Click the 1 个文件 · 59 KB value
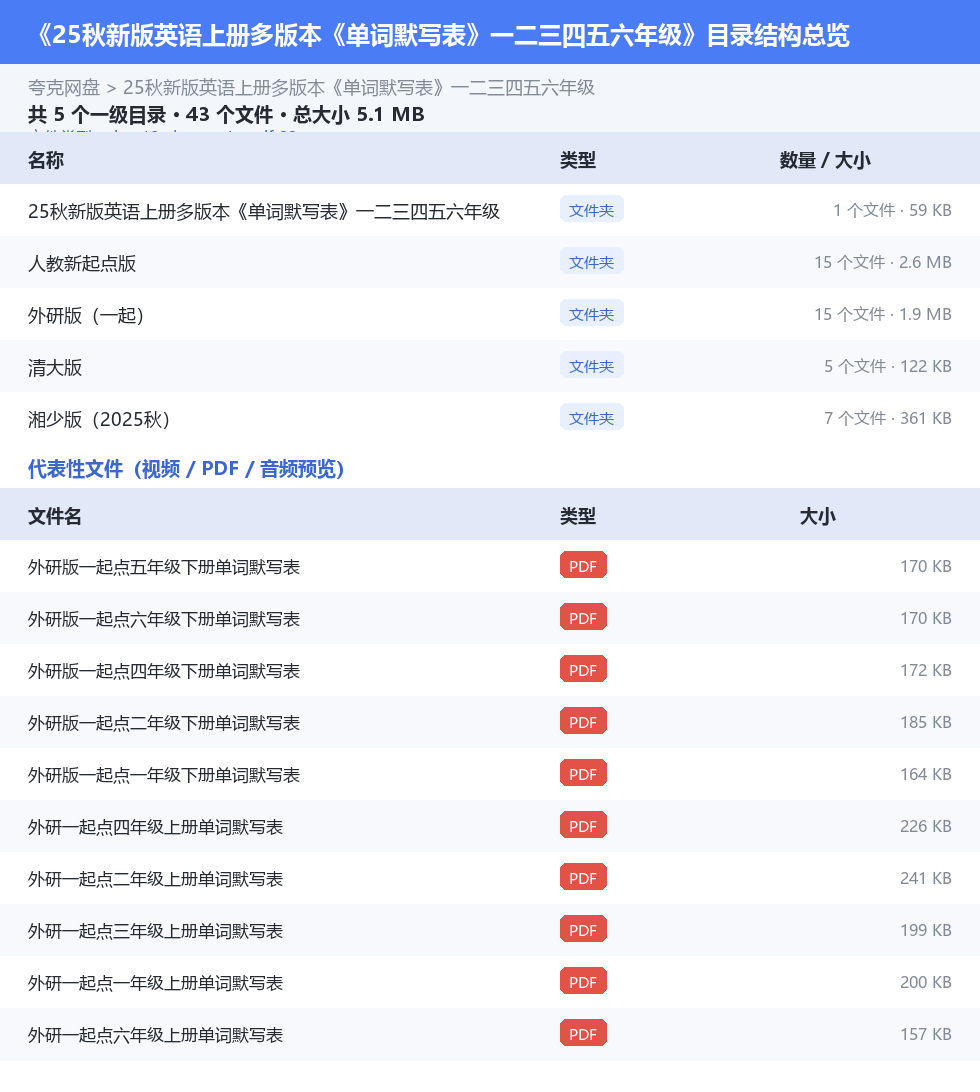 (892, 210)
